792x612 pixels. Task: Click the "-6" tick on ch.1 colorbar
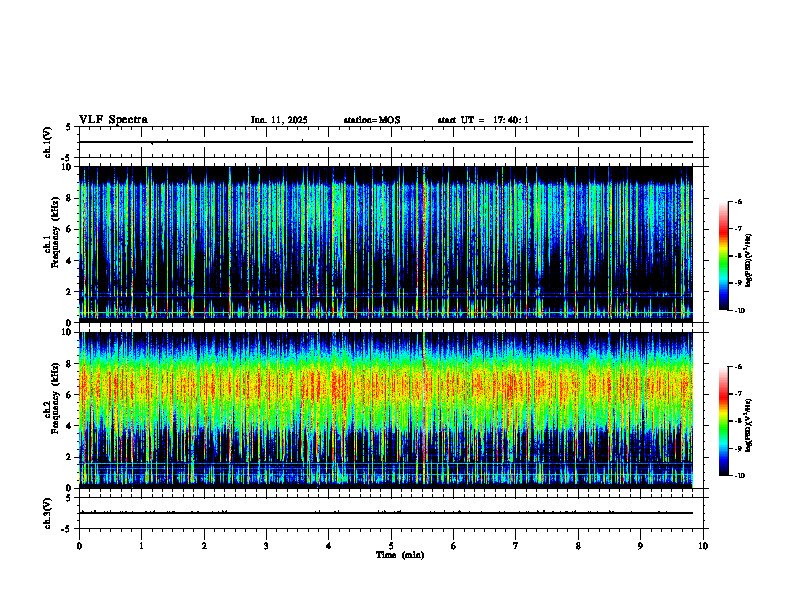pyautogui.click(x=738, y=202)
